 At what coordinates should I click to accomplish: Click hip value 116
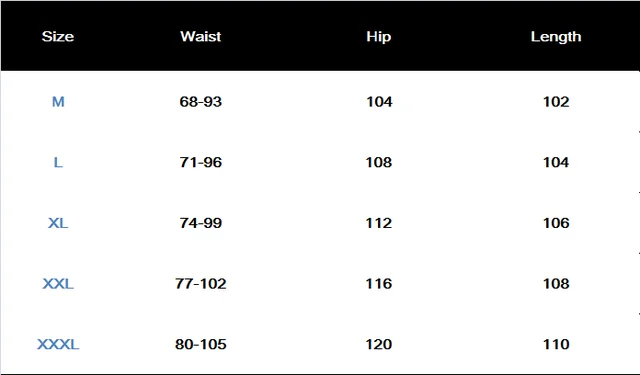pos(379,284)
